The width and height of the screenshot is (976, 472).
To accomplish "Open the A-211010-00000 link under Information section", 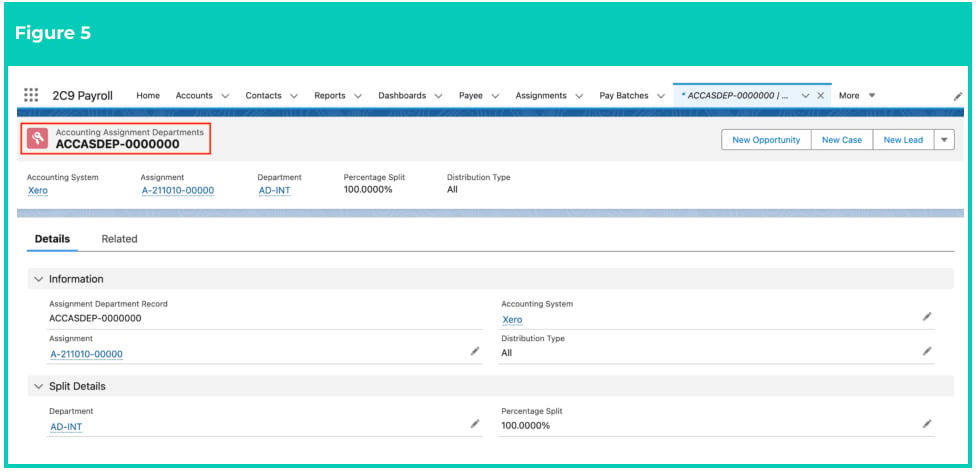I will pos(87,354).
